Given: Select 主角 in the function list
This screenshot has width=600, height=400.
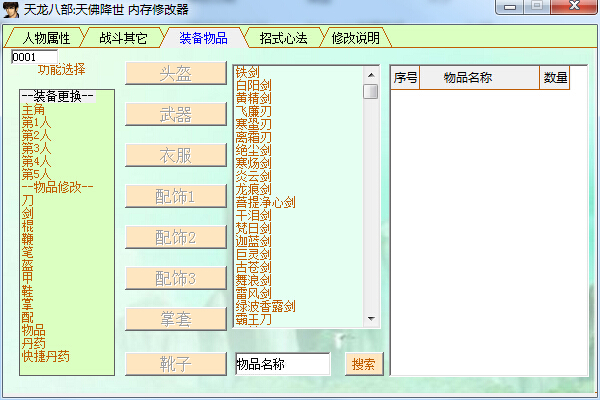Looking at the screenshot, I should coord(33,110).
